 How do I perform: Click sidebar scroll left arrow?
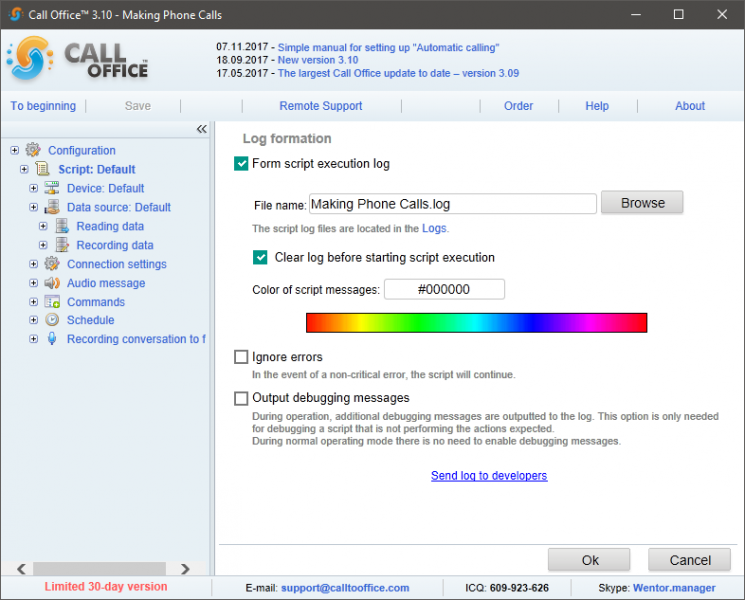click(x=21, y=569)
